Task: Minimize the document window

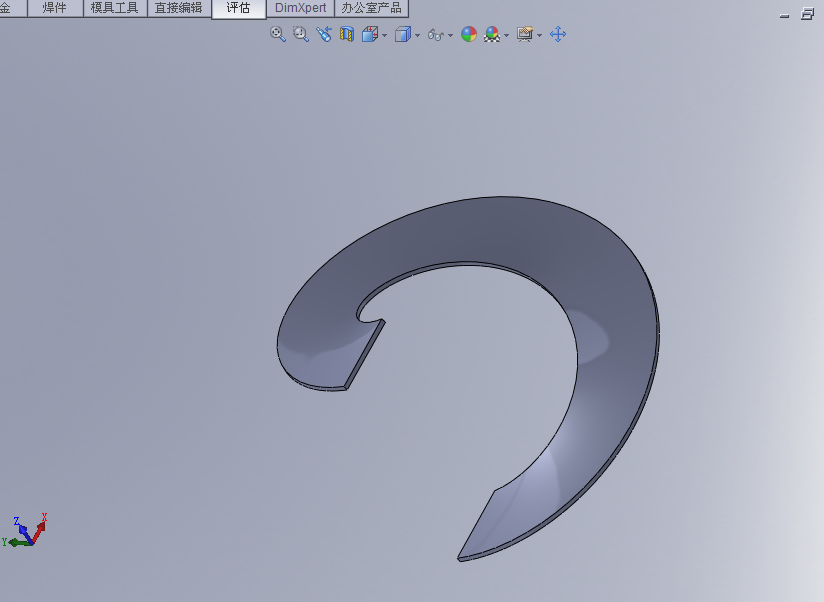Action: pyautogui.click(x=785, y=15)
